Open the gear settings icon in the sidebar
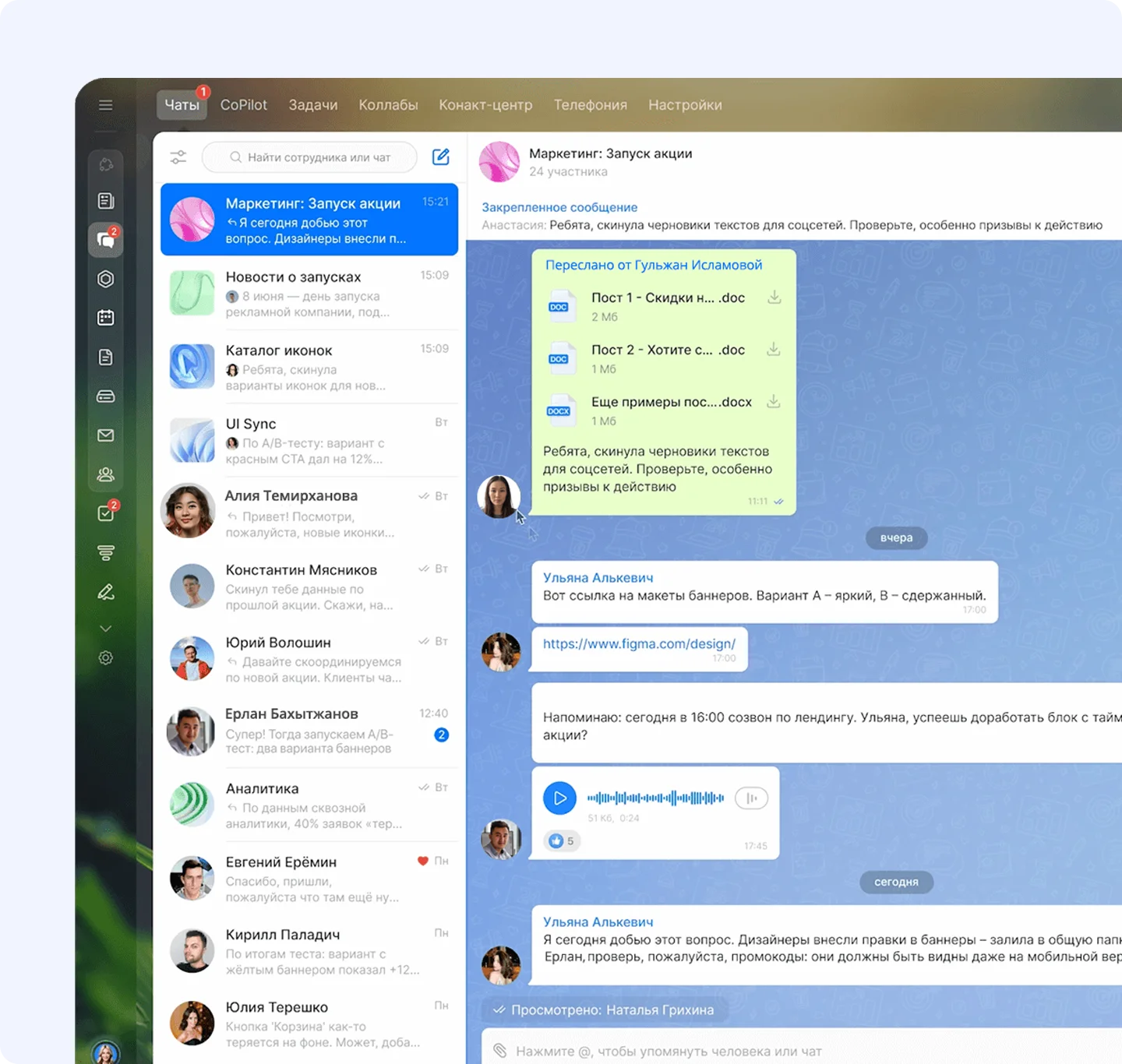Screen dimensions: 1122x1064 [106, 658]
